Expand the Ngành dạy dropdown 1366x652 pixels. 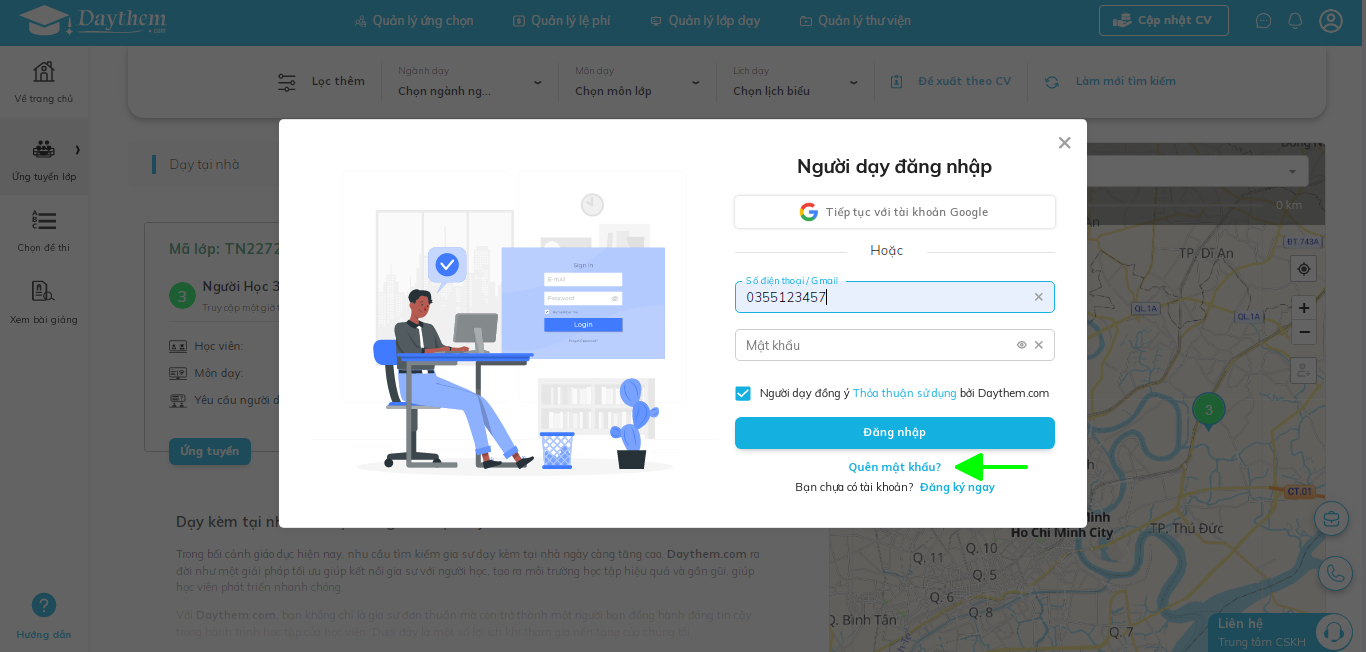tap(470, 82)
